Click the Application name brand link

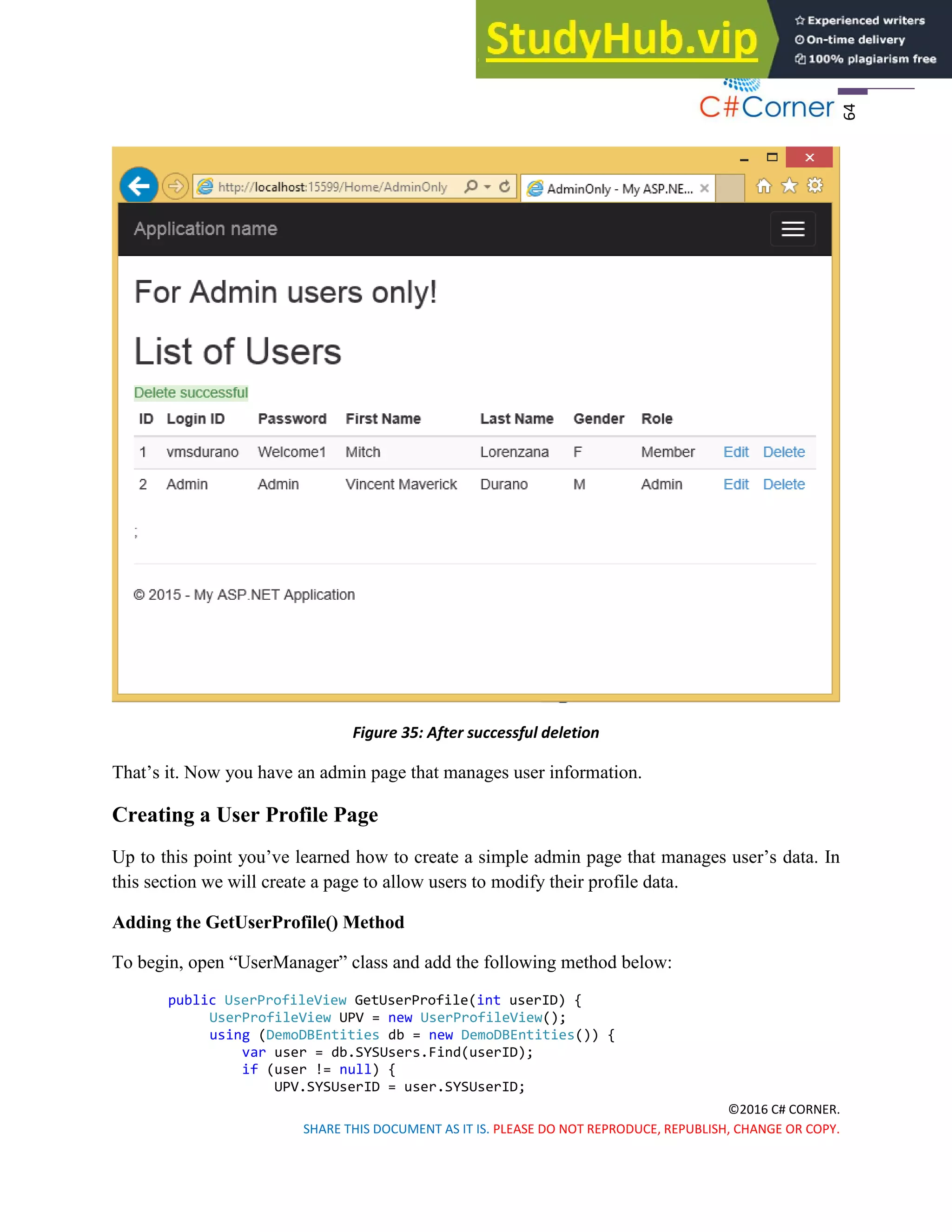[x=205, y=228]
